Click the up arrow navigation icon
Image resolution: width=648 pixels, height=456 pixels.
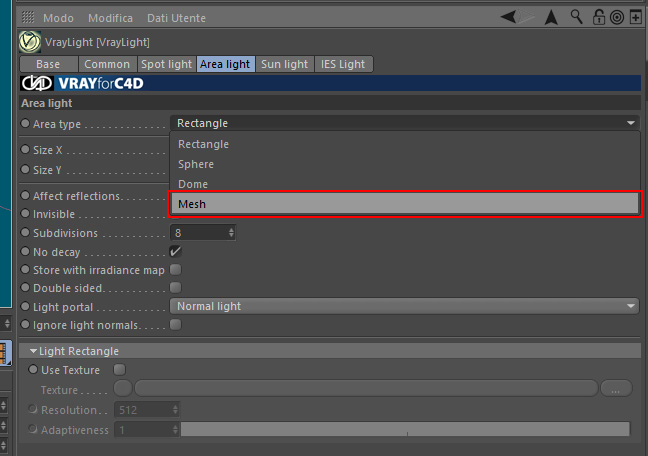[x=551, y=17]
